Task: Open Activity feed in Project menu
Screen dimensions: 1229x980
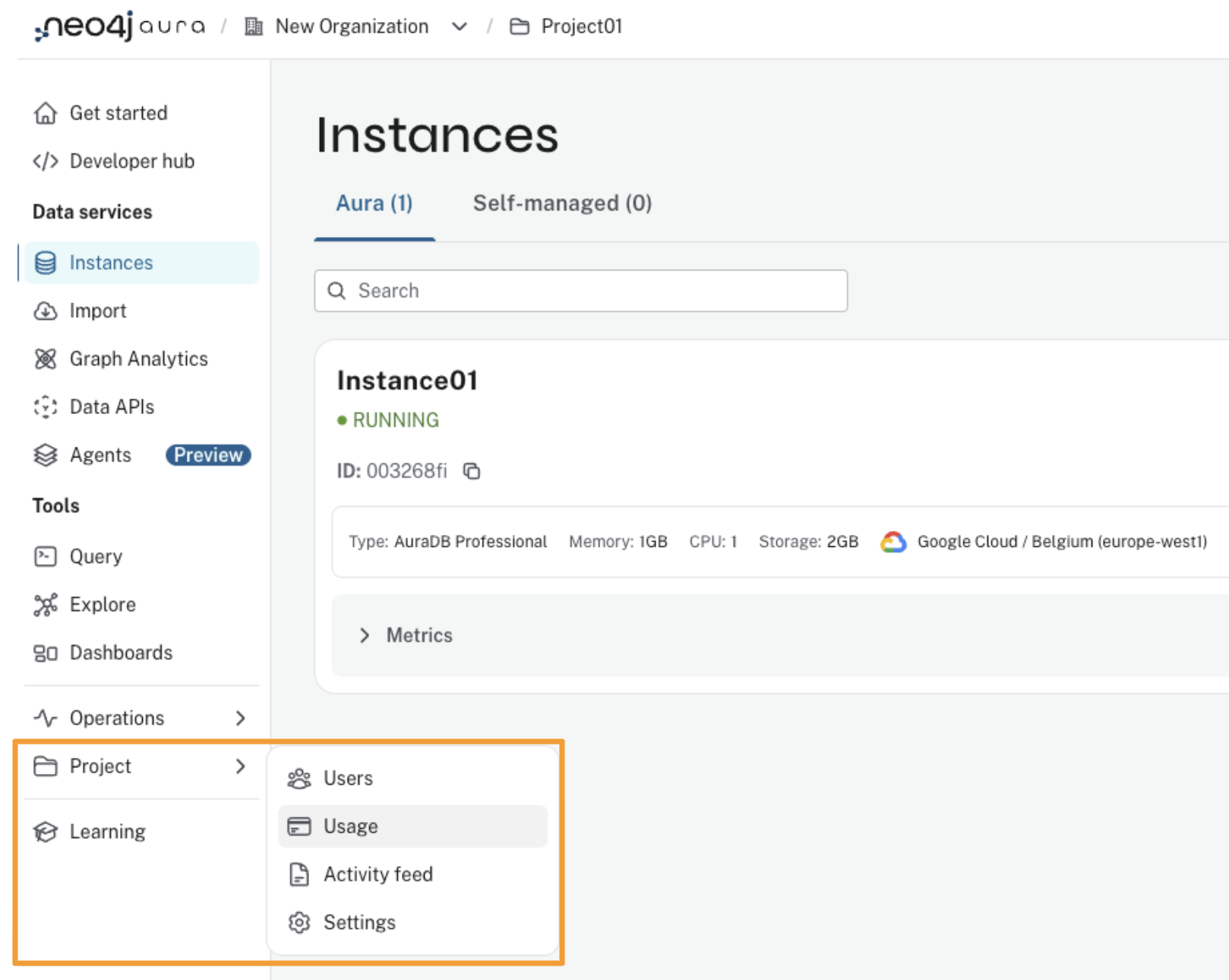Action: pyautogui.click(x=378, y=874)
